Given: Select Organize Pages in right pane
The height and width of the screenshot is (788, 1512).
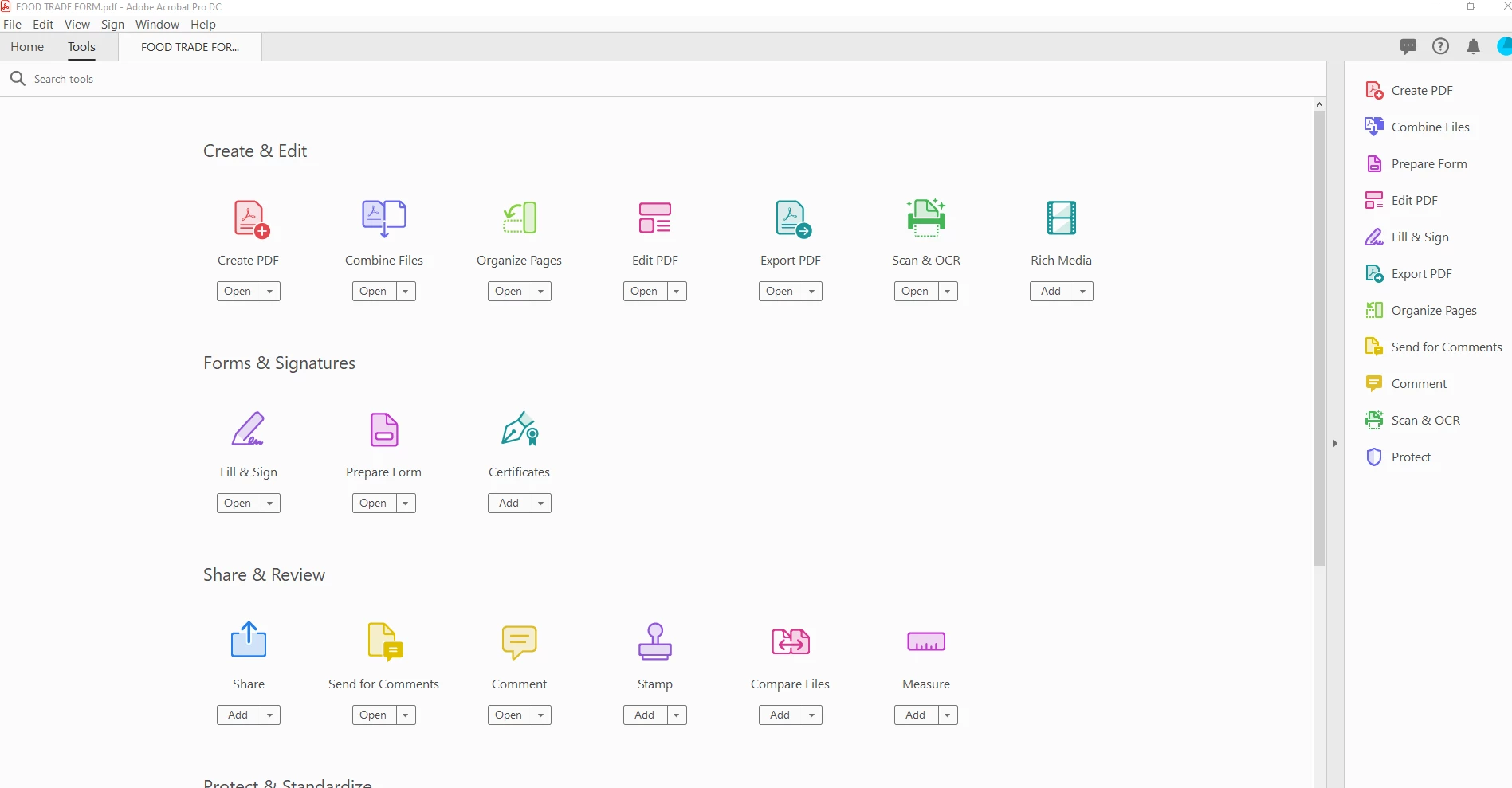Looking at the screenshot, I should click(x=1421, y=310).
